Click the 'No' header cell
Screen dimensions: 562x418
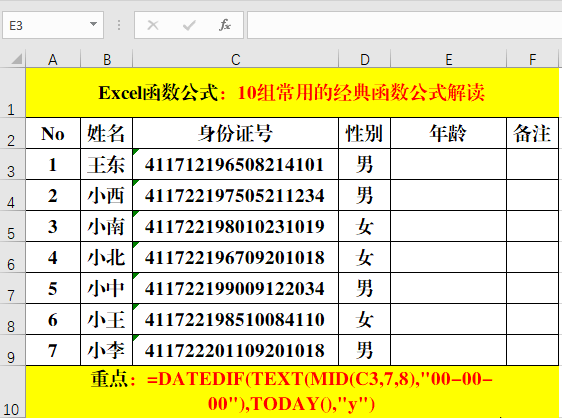coord(53,133)
